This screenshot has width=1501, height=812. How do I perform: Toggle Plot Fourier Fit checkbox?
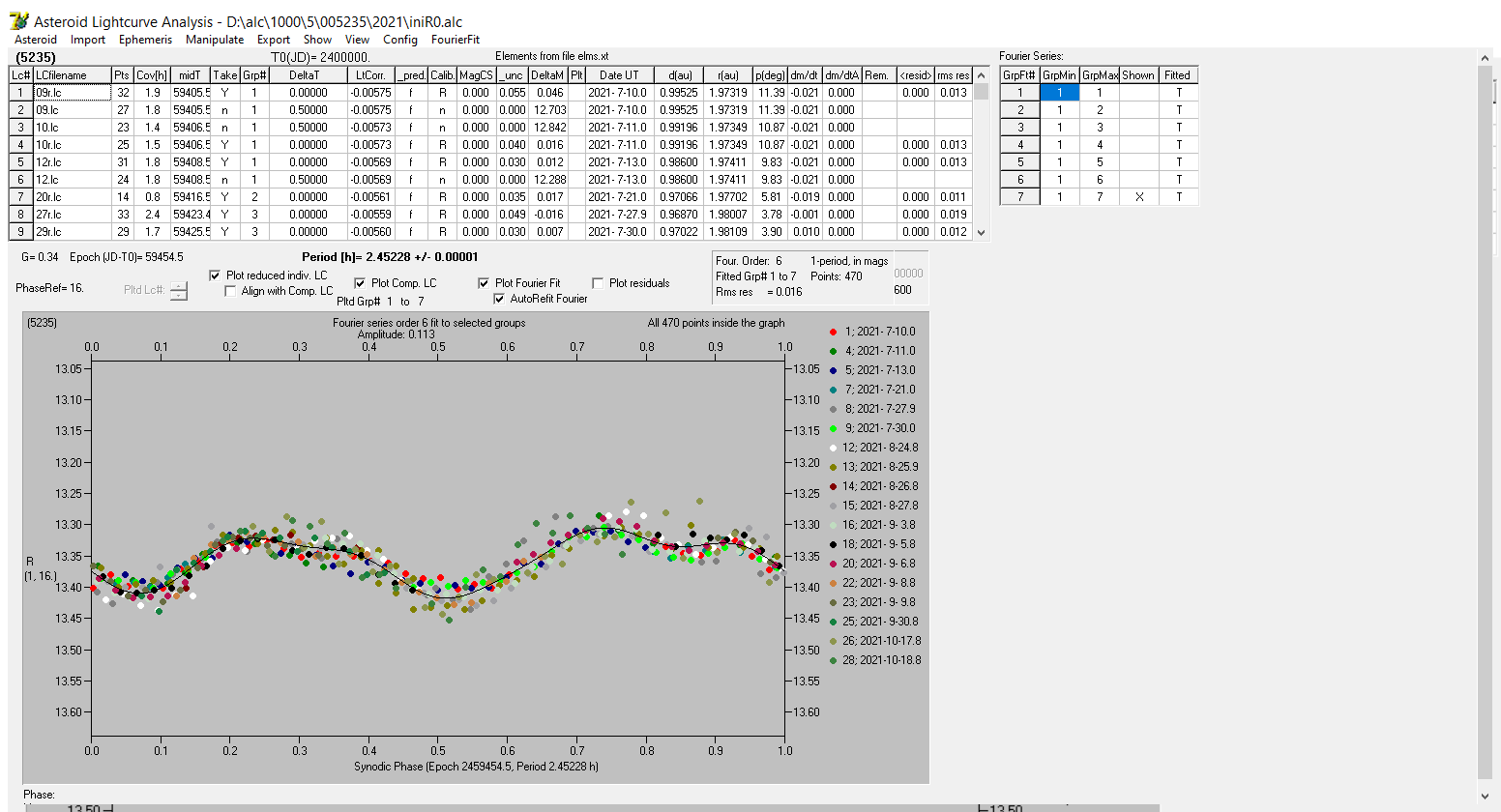tap(484, 283)
